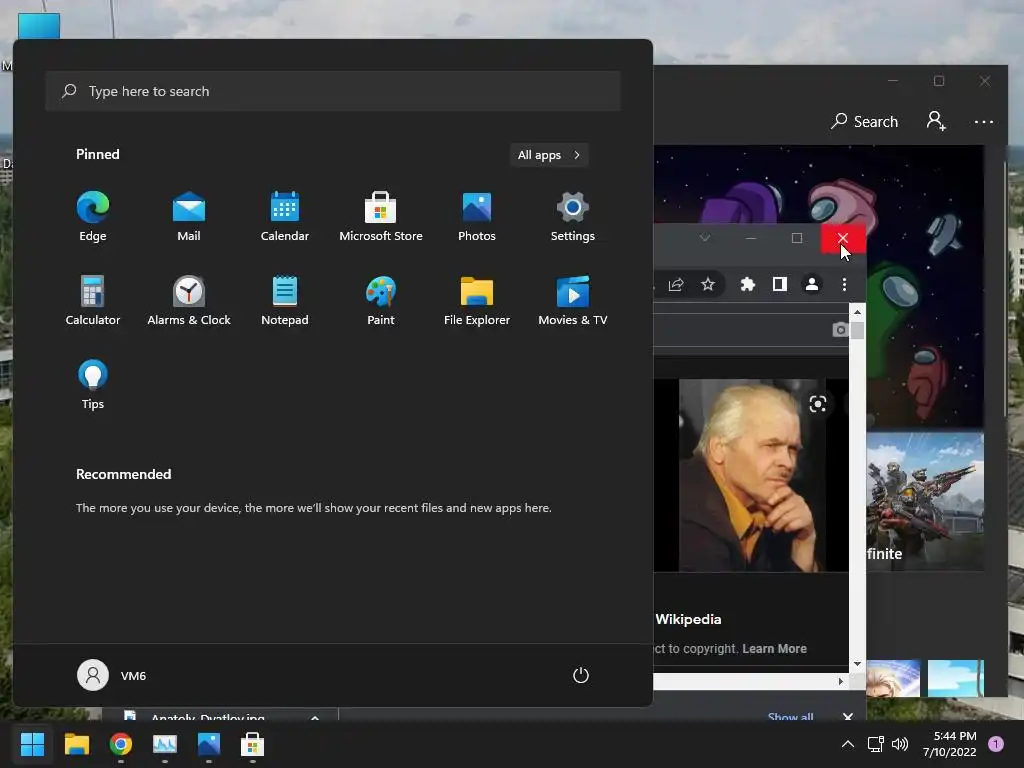Focus the Type here to search box

[333, 91]
